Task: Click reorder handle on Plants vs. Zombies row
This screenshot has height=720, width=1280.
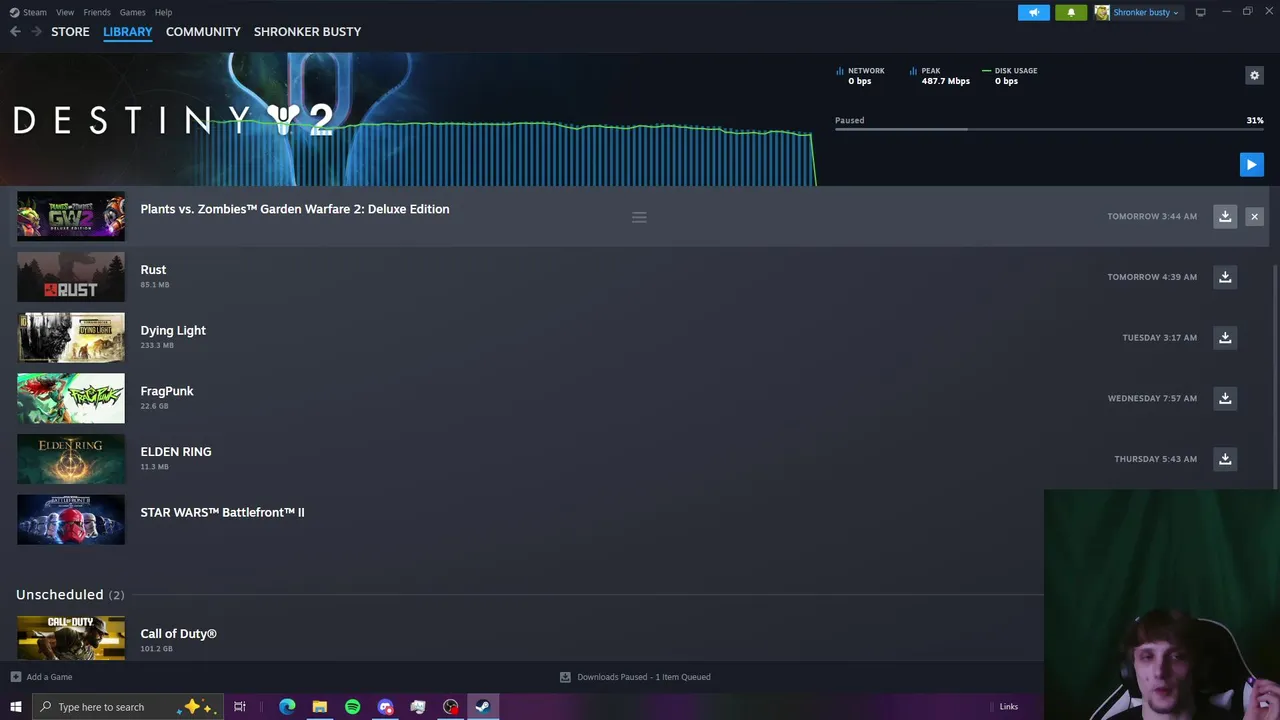Action: coord(639,217)
